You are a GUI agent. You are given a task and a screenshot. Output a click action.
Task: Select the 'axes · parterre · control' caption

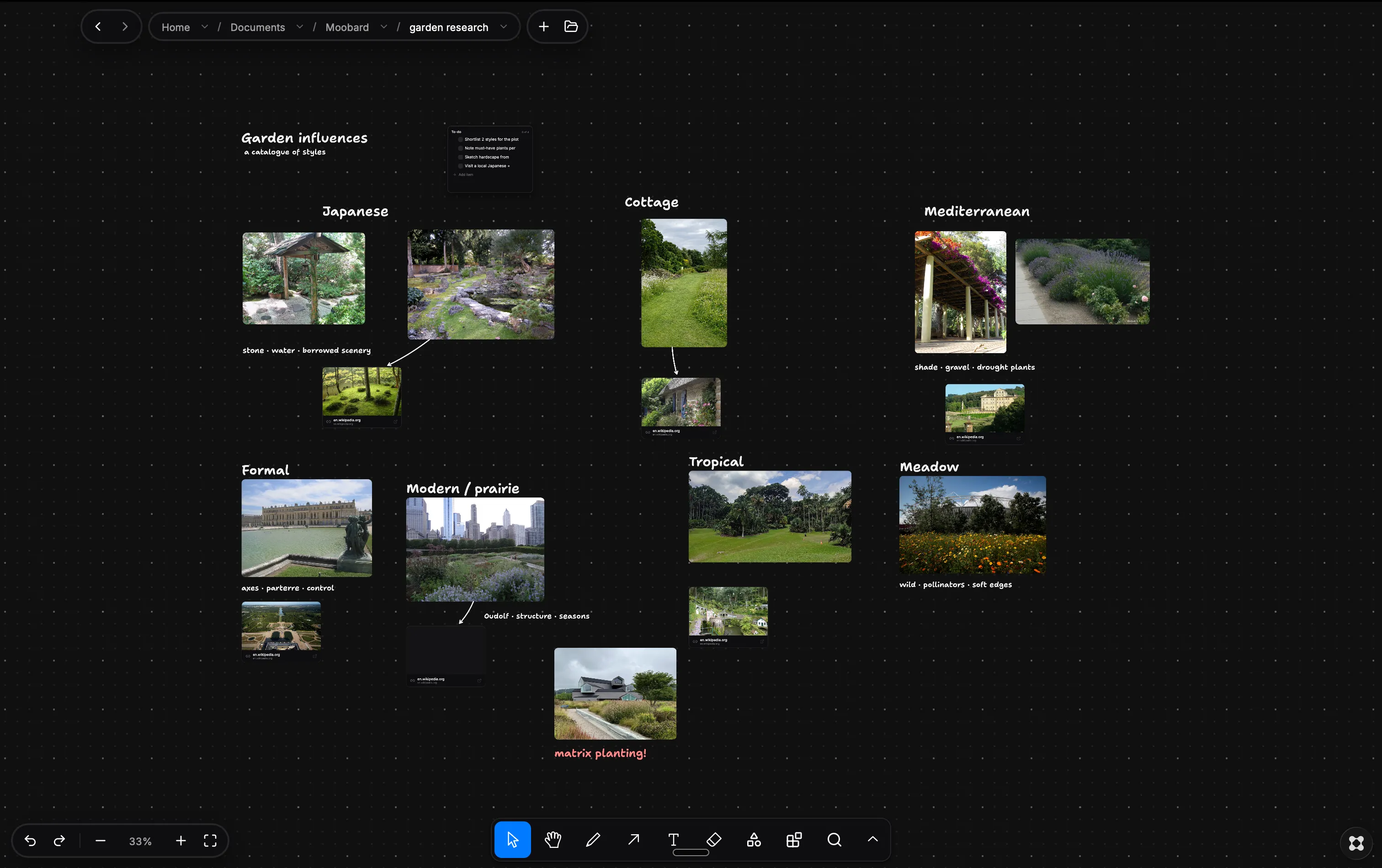tap(287, 588)
